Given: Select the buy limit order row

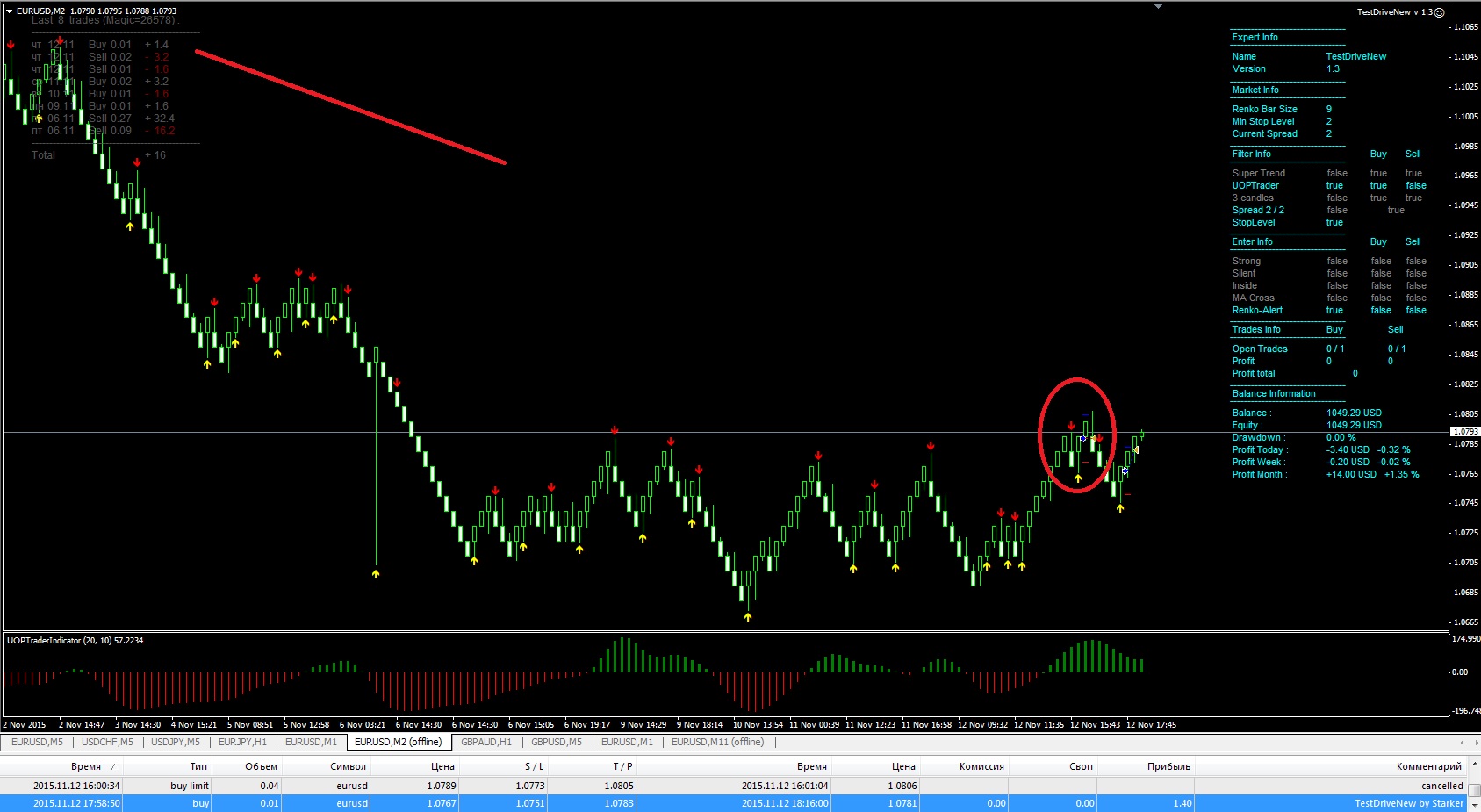Looking at the screenshot, I should point(733,786).
